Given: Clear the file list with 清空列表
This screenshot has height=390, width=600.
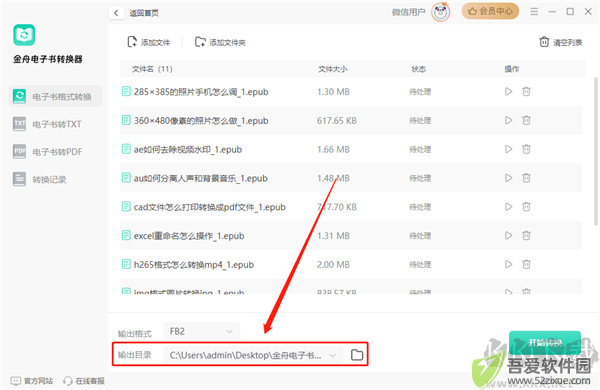Looking at the screenshot, I should (561, 42).
